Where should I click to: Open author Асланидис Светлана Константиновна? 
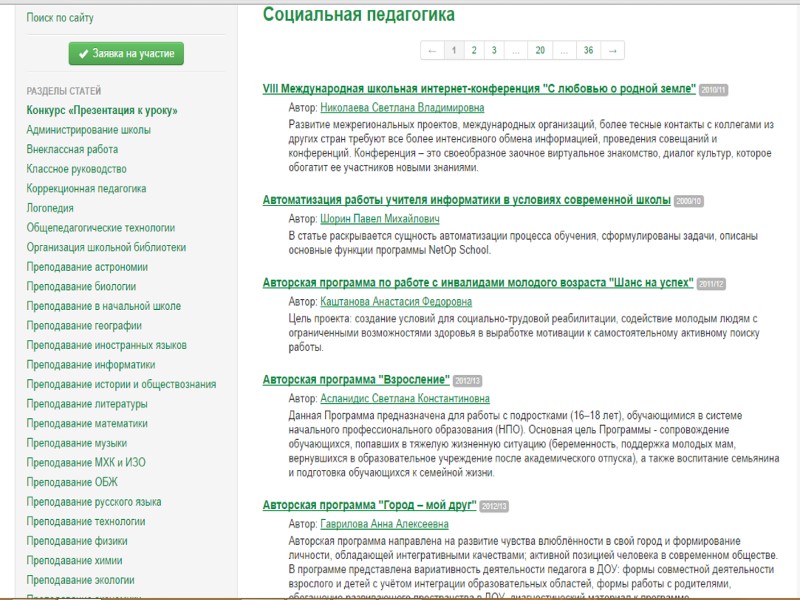(405, 398)
